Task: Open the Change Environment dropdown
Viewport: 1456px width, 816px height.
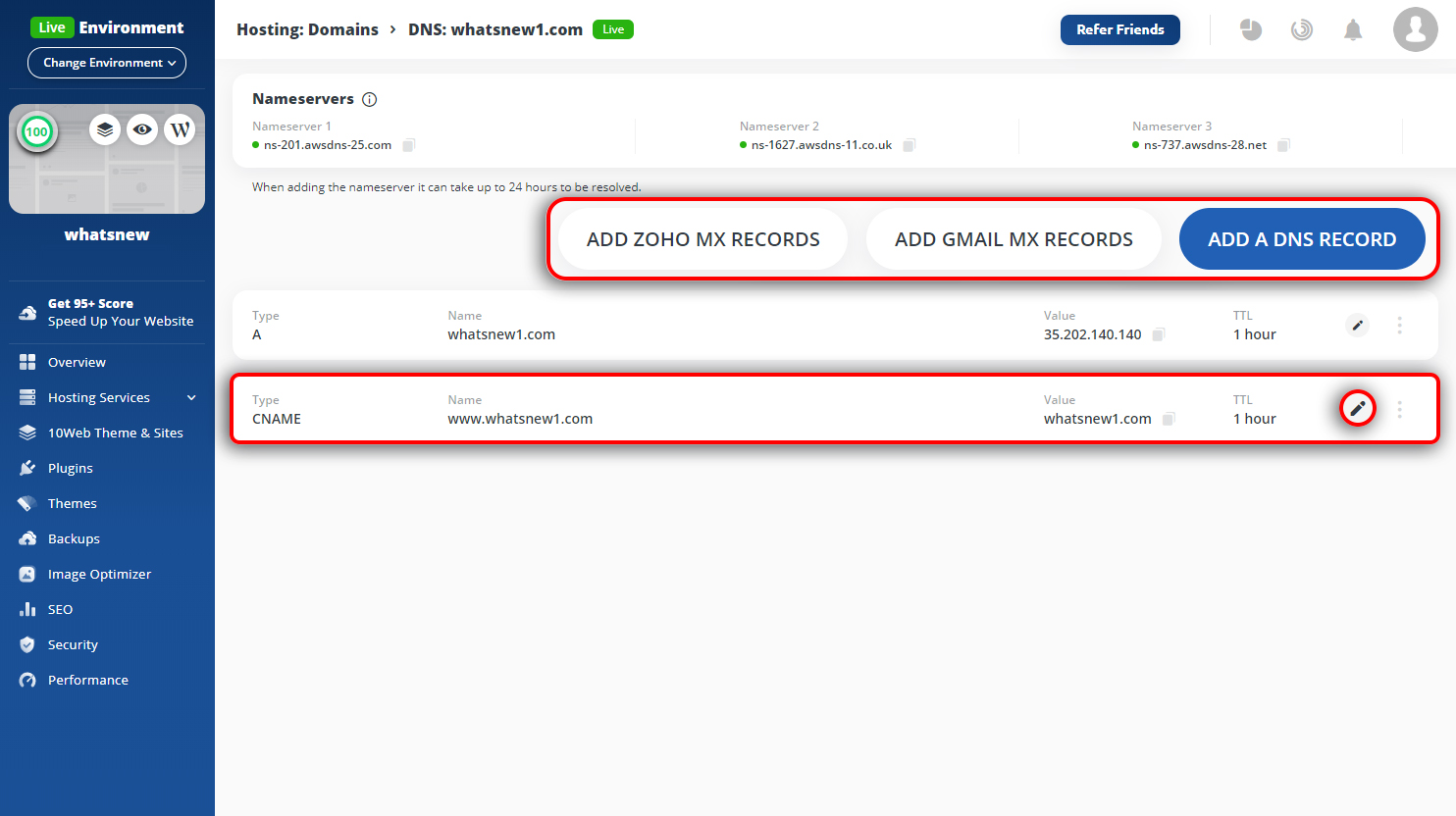Action: (107, 63)
